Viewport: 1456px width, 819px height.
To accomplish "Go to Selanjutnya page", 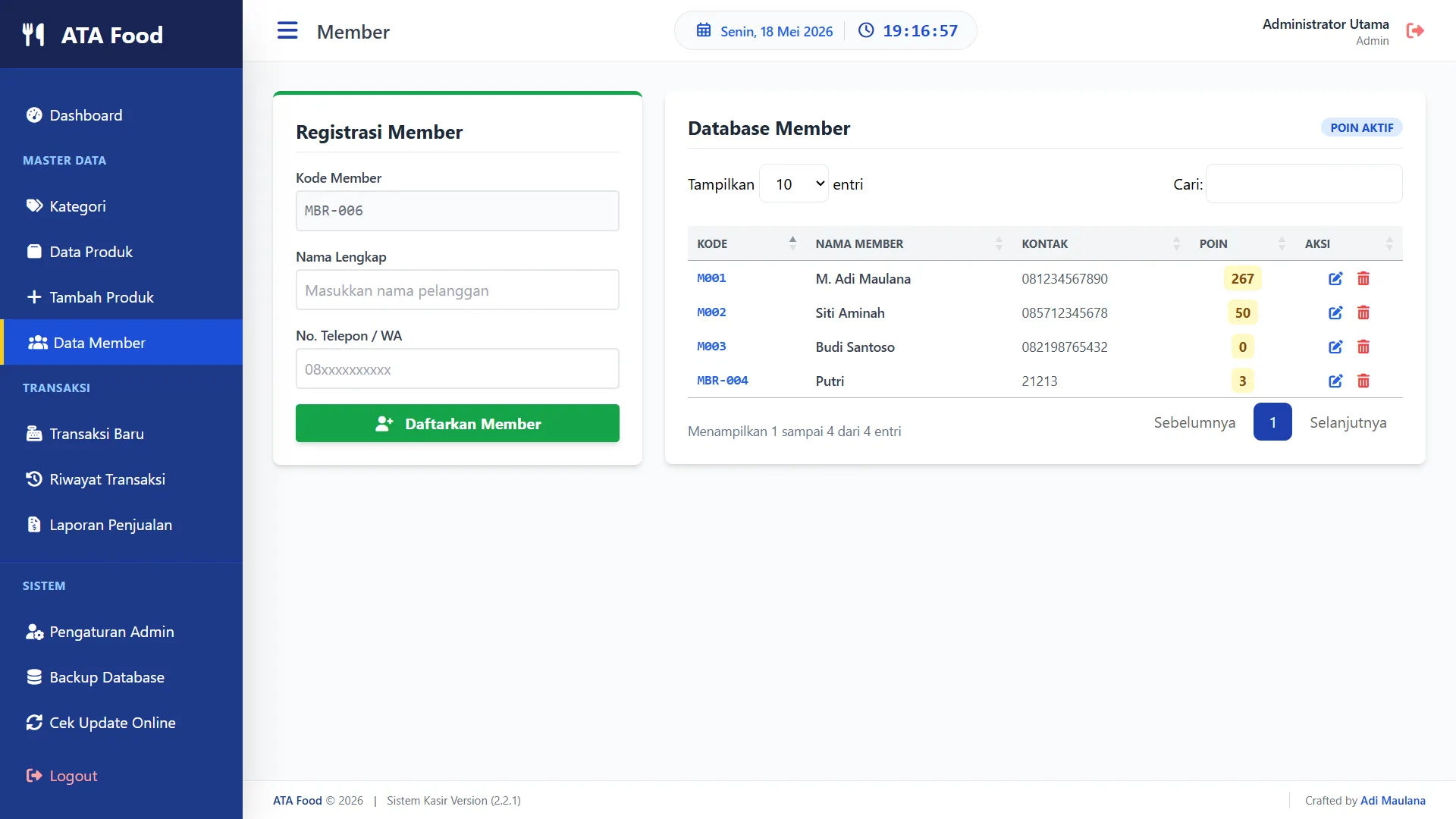I will pyautogui.click(x=1348, y=422).
